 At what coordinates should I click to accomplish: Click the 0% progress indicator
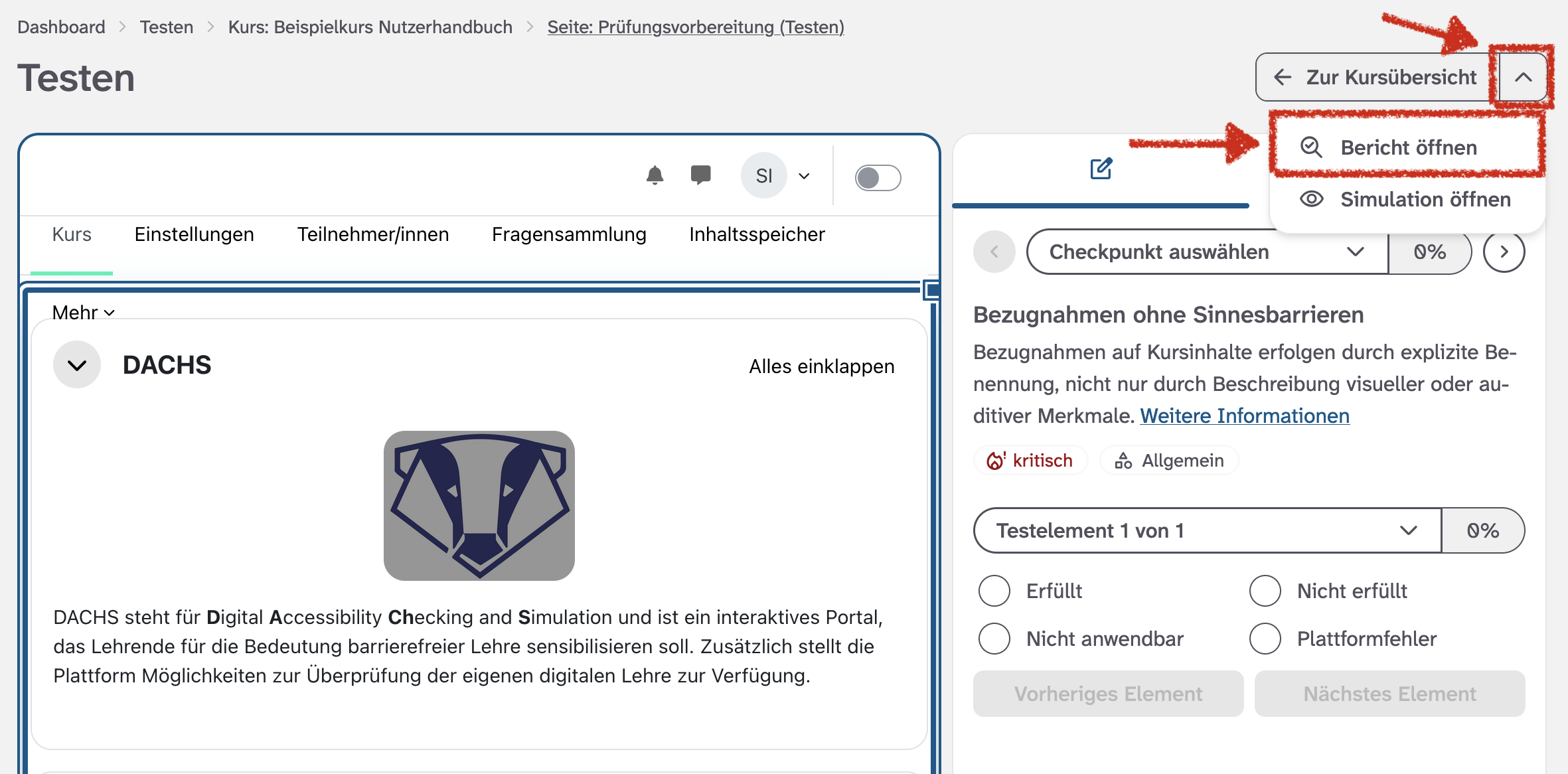pos(1429,252)
